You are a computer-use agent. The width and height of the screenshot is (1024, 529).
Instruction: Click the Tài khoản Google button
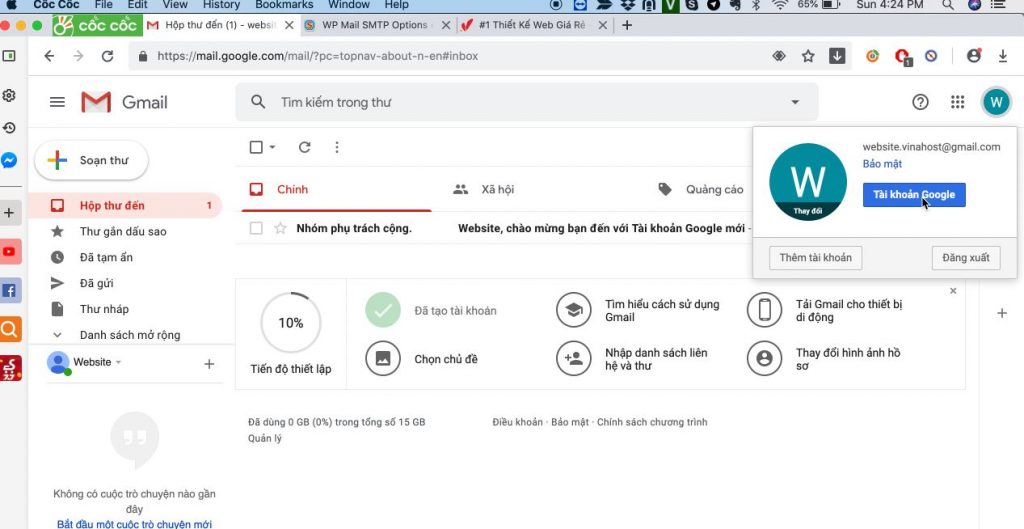pos(913,195)
